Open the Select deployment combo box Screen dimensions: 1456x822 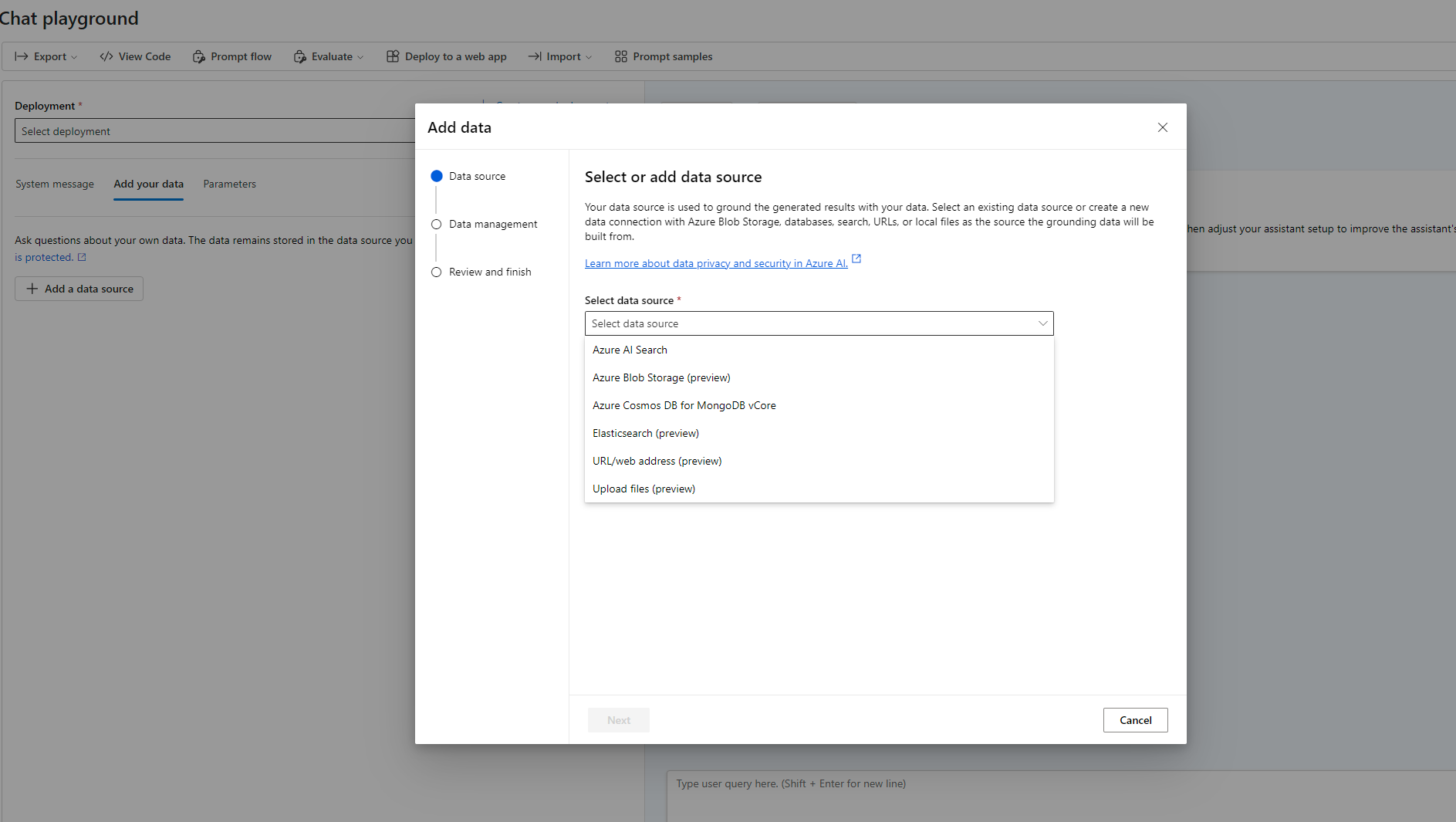click(215, 130)
